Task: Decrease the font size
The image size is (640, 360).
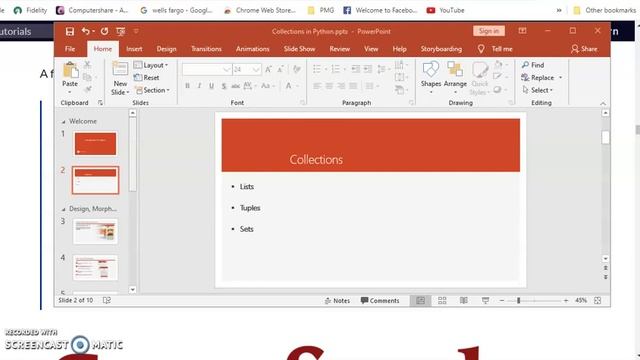Action: 280,69
